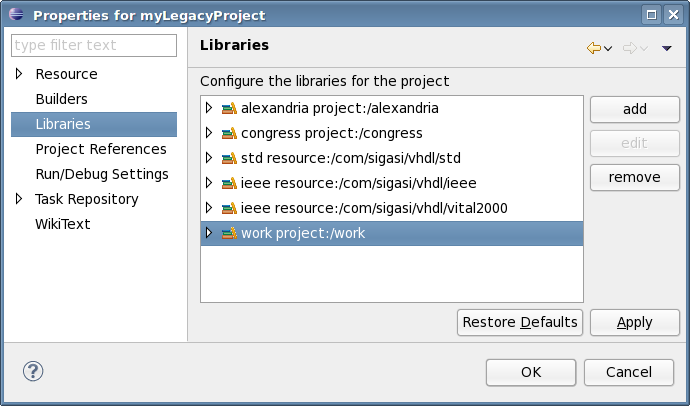Expand the work project:/work entry
Screen dimensions: 690x406
click(x=209, y=233)
